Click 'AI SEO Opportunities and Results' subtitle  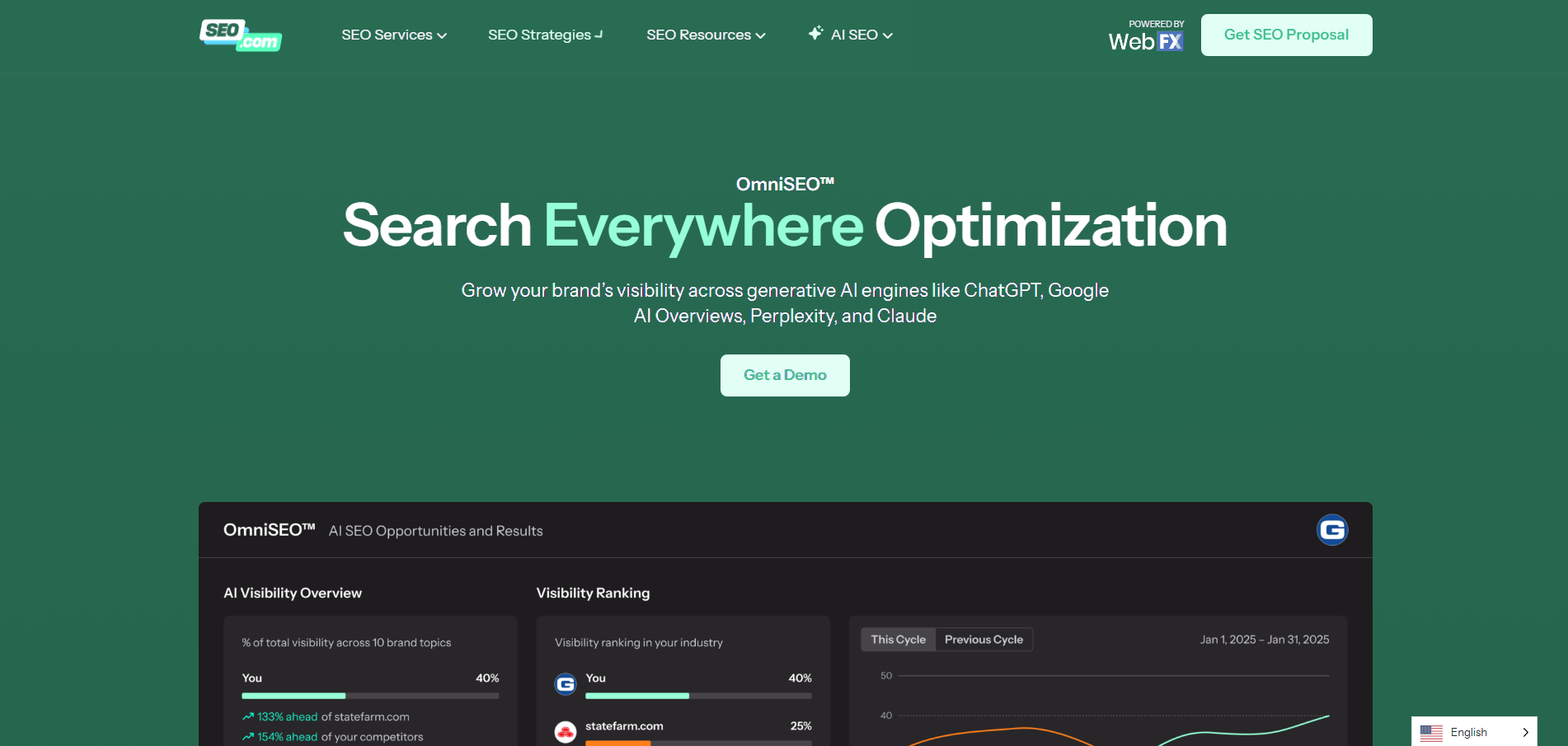click(435, 531)
